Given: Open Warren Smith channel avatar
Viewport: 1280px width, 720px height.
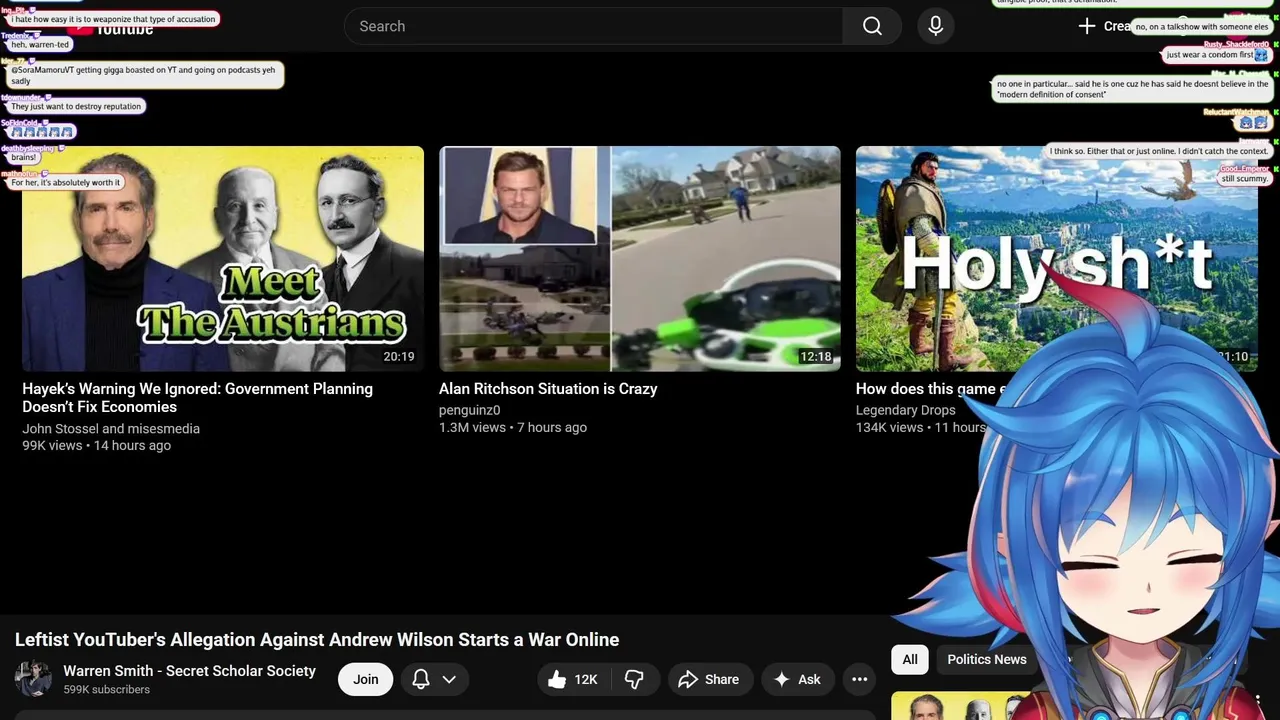Looking at the screenshot, I should 33,679.
